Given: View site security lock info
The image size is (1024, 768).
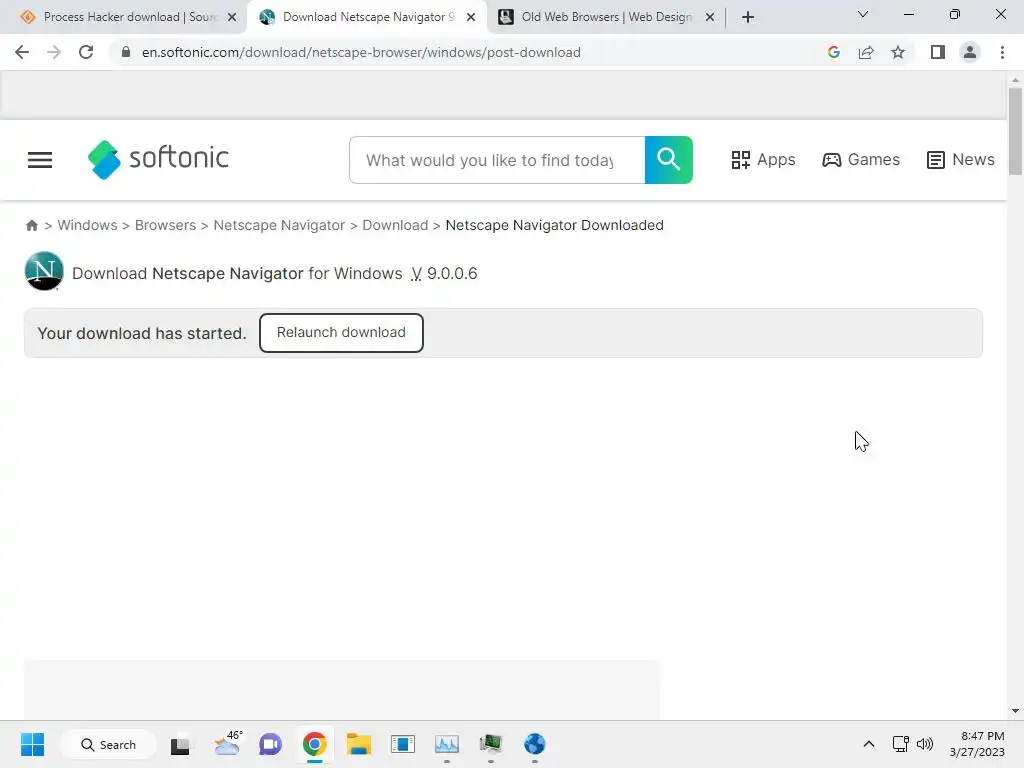Looking at the screenshot, I should (x=126, y=52).
